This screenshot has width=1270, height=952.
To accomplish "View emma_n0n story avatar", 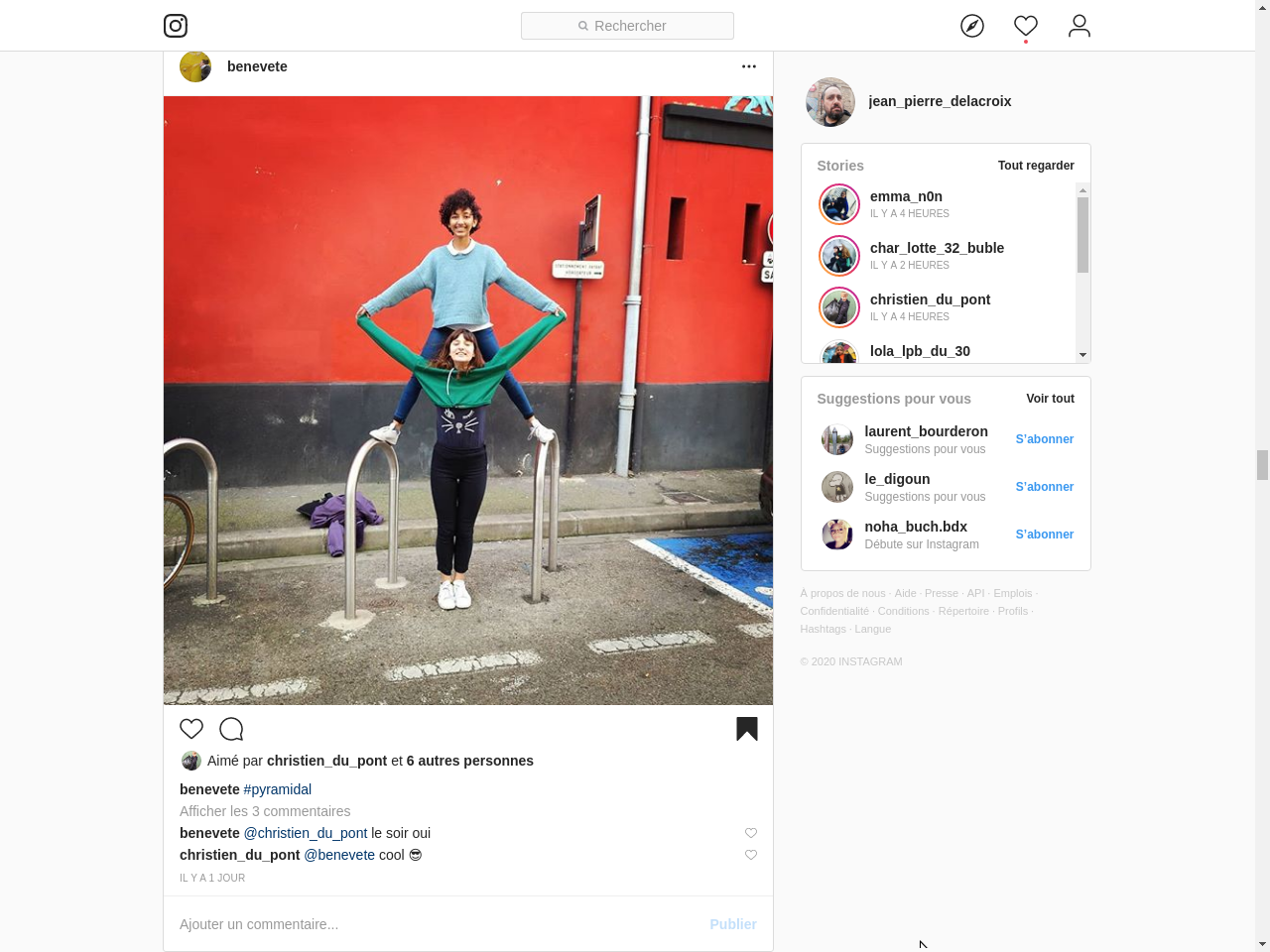I will coord(839,204).
